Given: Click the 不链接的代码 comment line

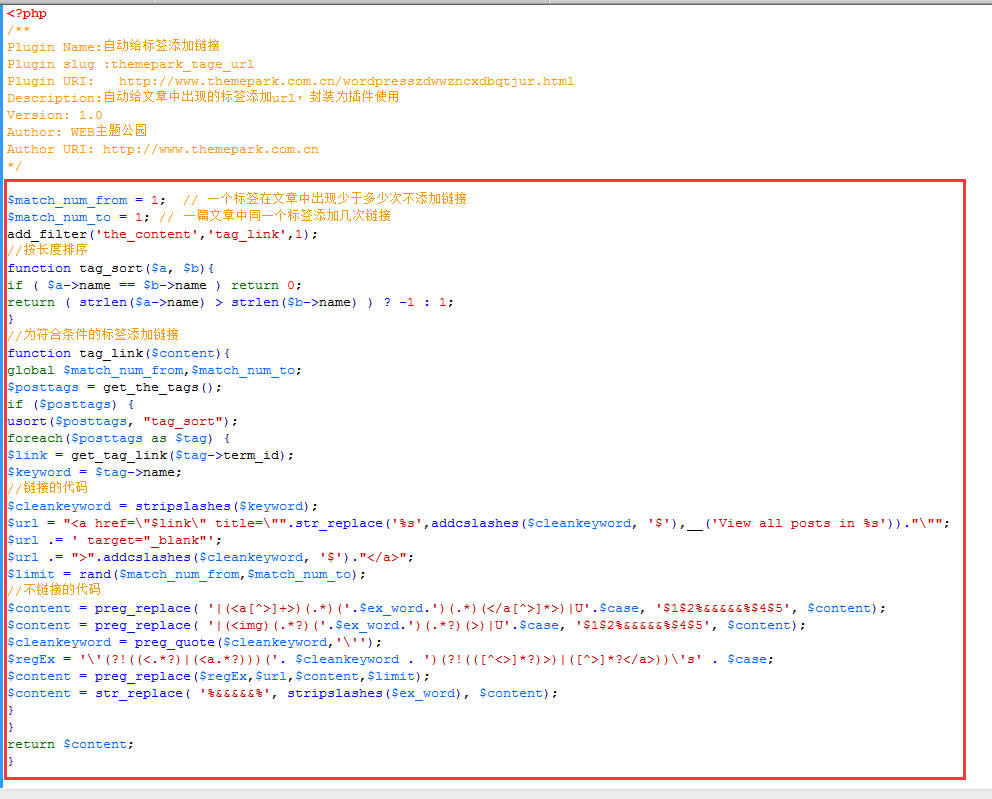Looking at the screenshot, I should [x=50, y=590].
